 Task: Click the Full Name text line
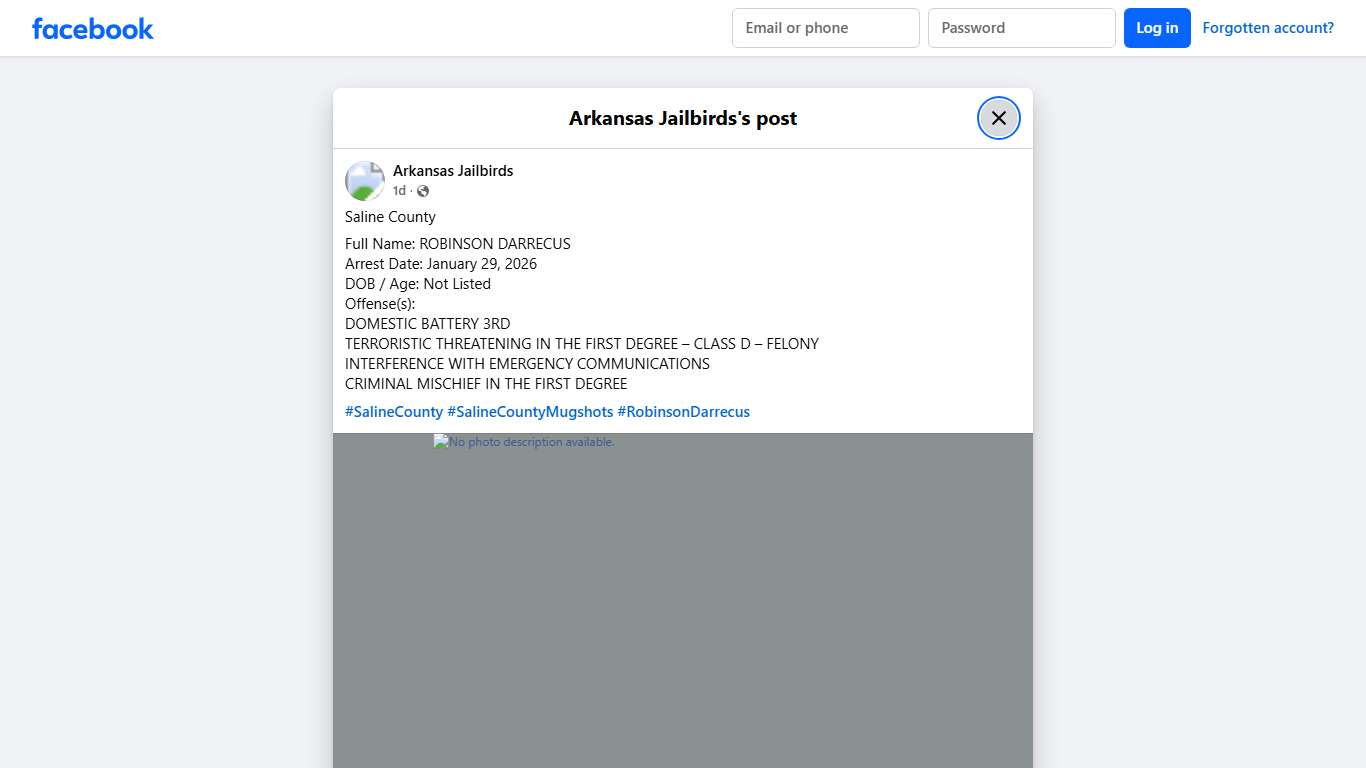457,243
